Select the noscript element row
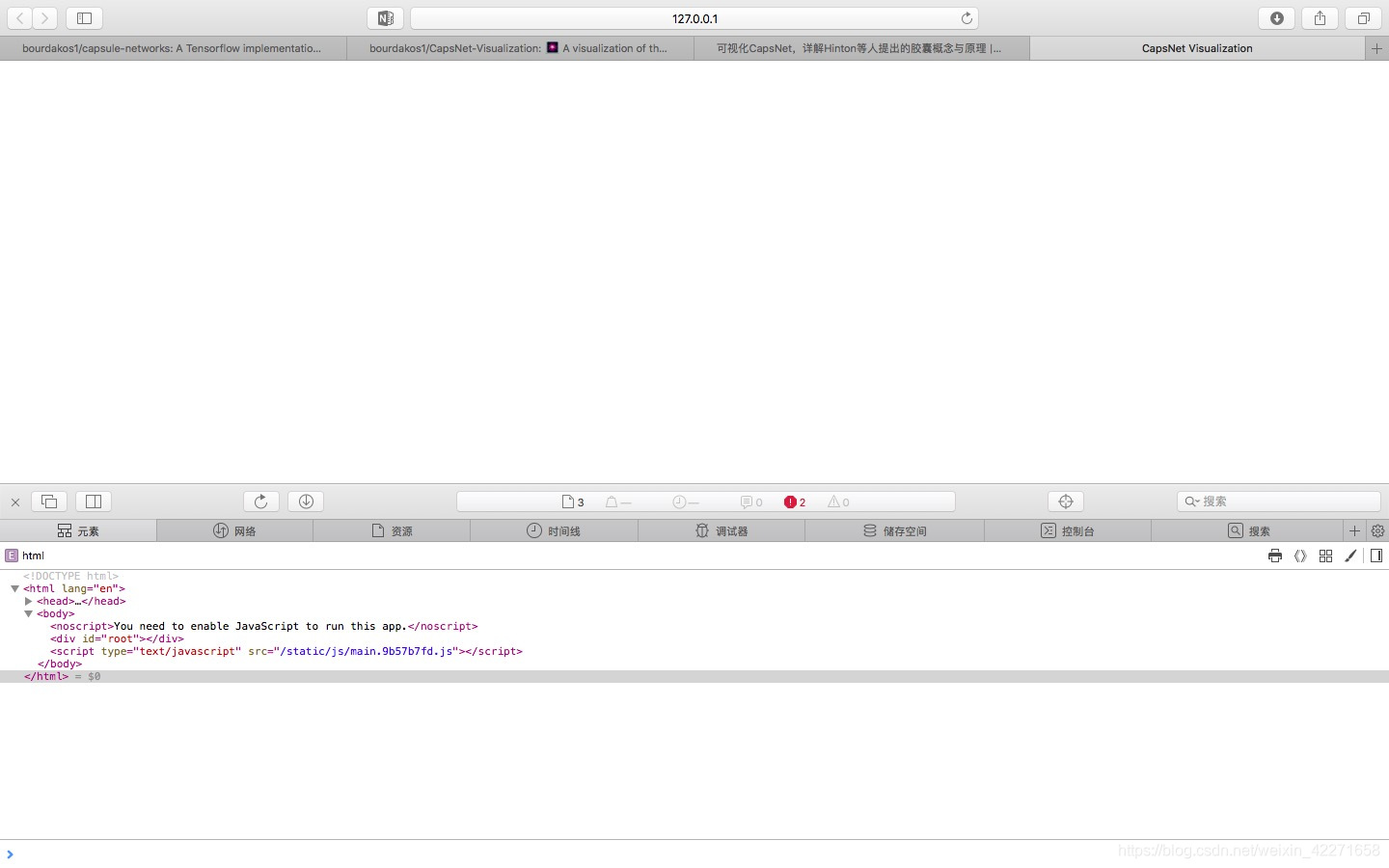The width and height of the screenshot is (1389, 868). [264, 626]
